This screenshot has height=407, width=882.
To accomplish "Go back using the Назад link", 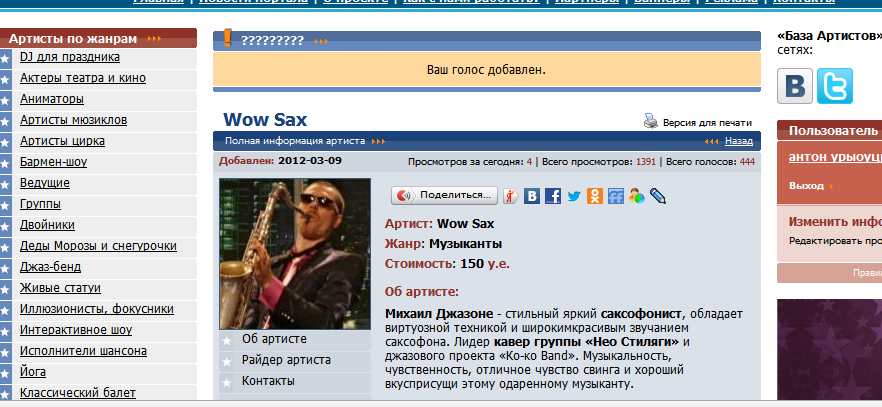I will [739, 141].
